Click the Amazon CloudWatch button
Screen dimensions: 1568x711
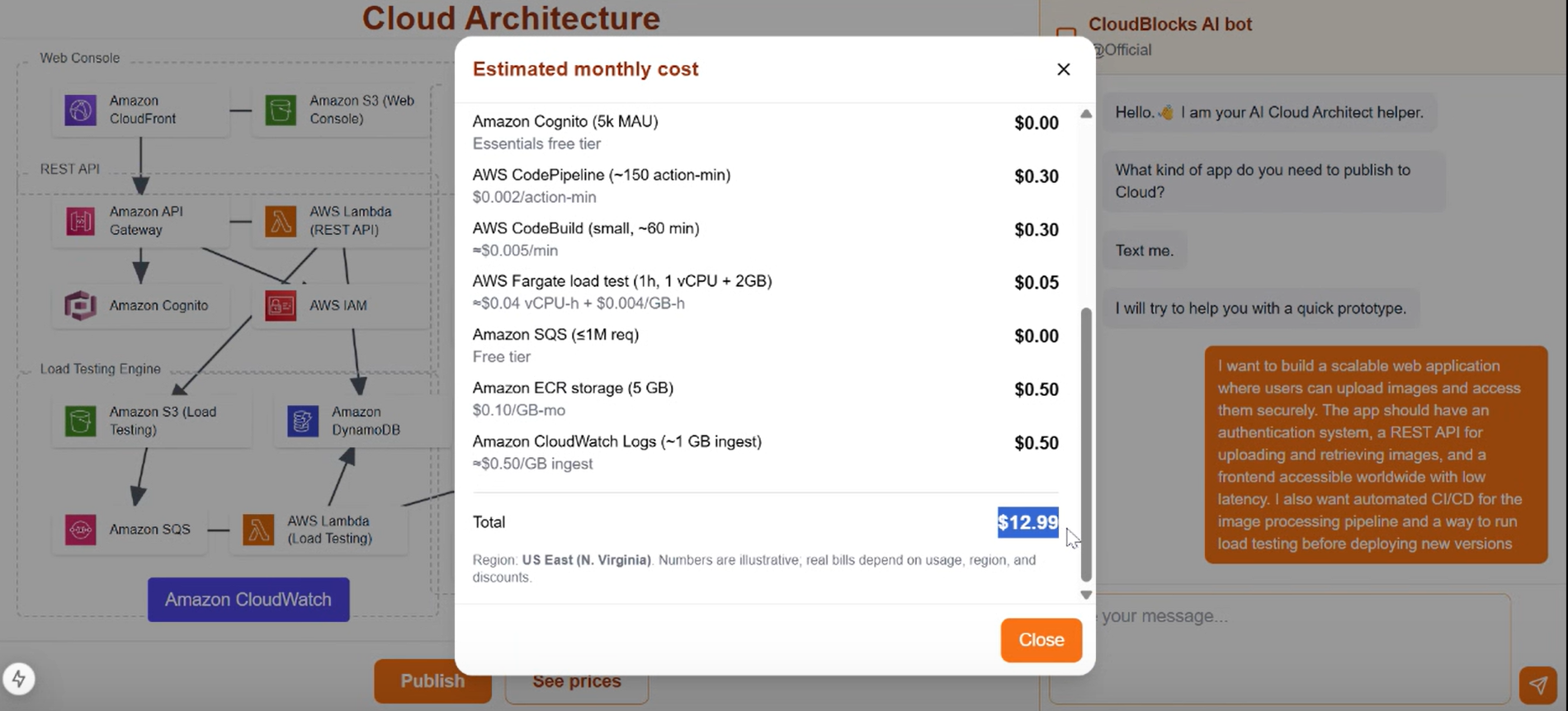pos(248,600)
